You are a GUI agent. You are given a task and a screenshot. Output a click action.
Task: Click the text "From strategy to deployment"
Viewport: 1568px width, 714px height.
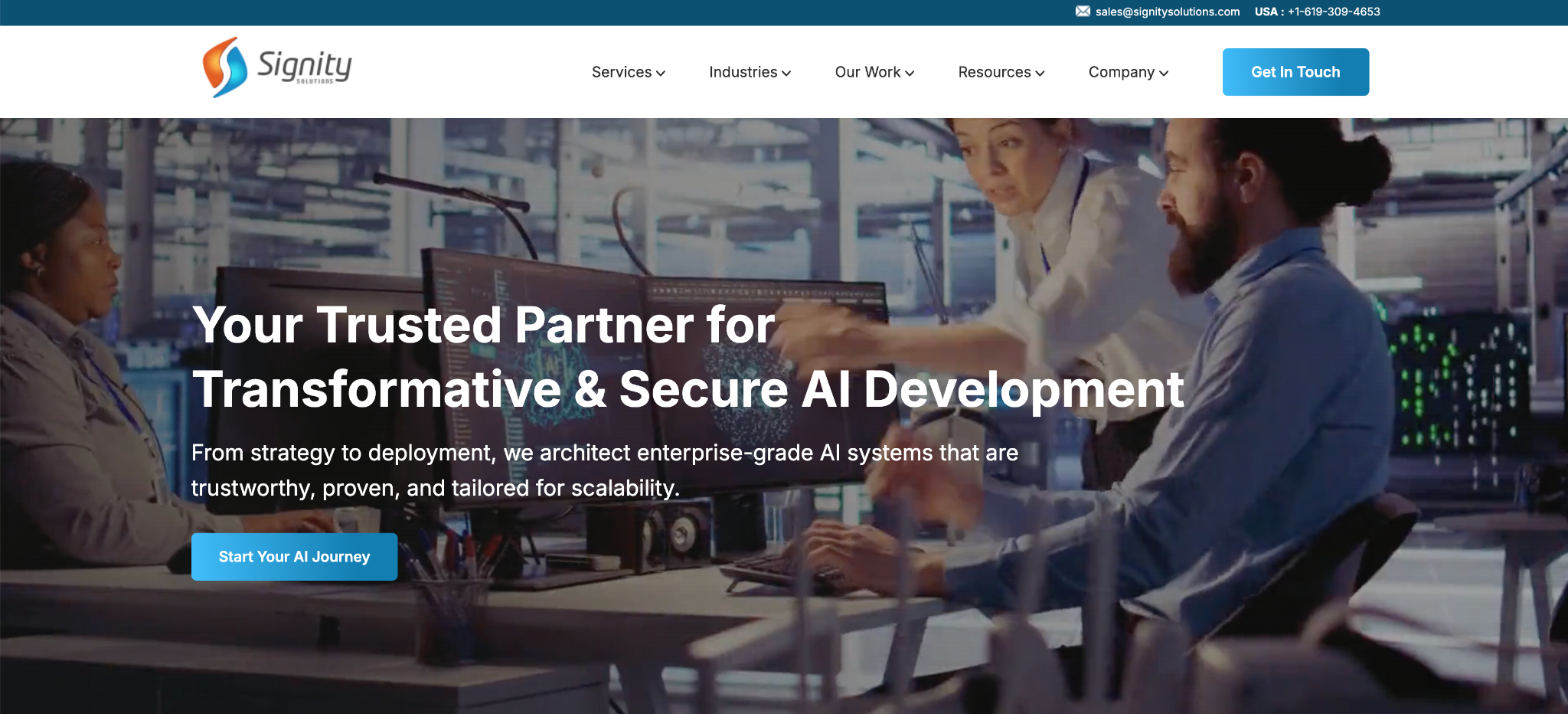tap(343, 453)
